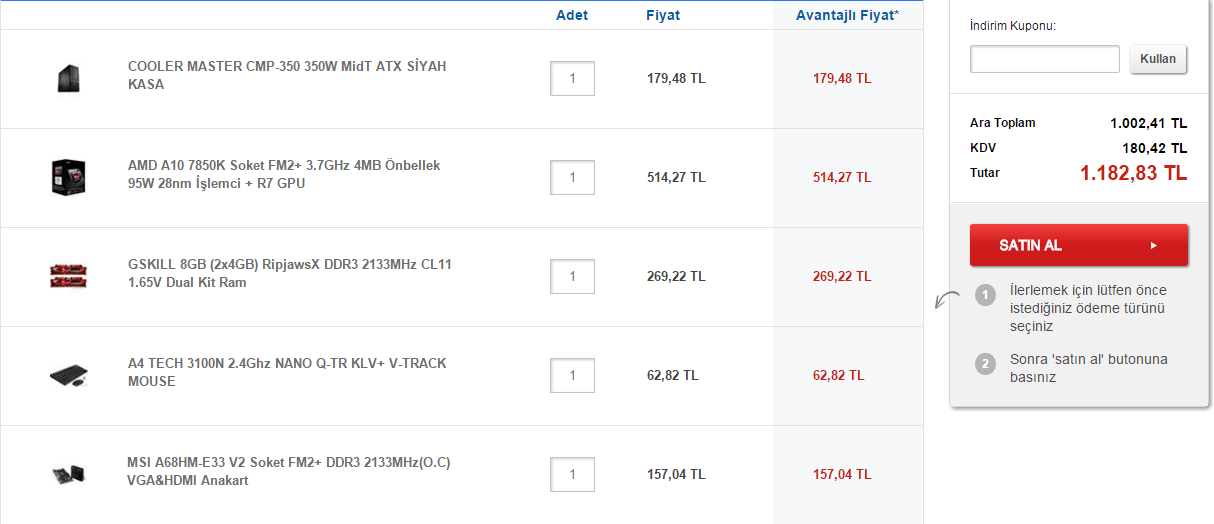Image resolution: width=1214 pixels, height=524 pixels.
Task: Click the red SATIN AL button
Action: (x=1078, y=245)
